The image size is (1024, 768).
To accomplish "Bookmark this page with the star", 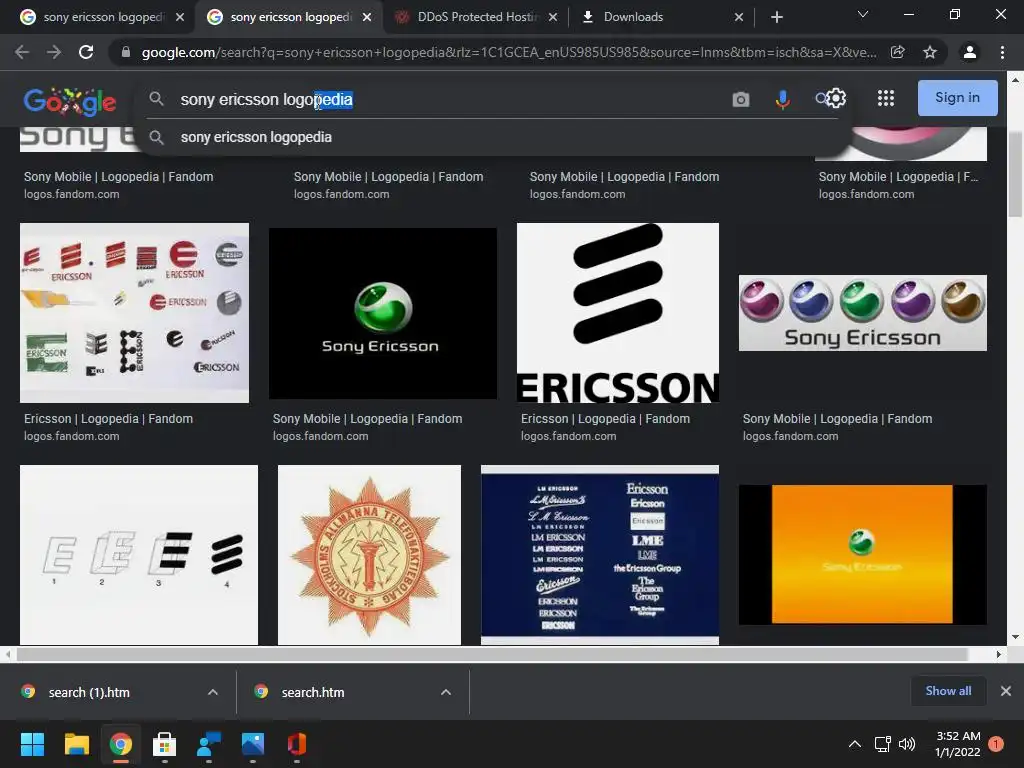I will [x=930, y=52].
